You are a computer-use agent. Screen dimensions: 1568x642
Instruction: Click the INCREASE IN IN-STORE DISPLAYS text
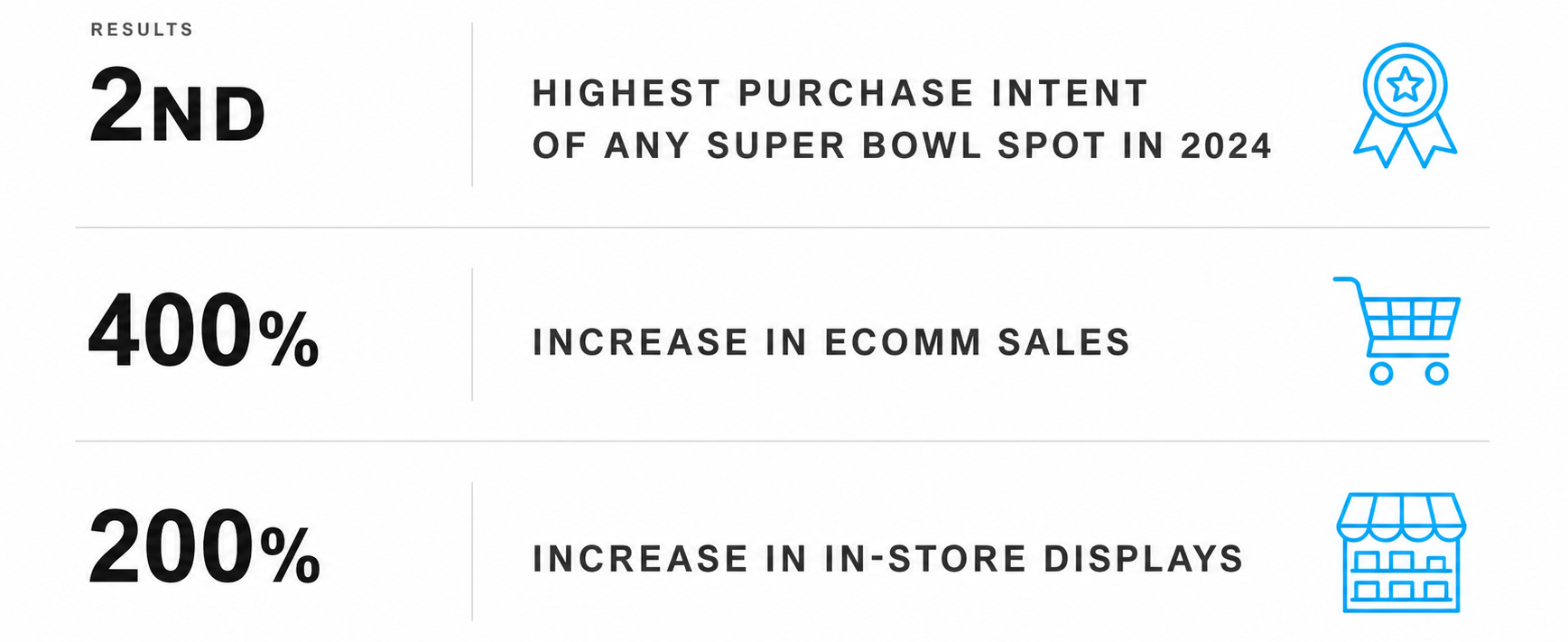point(888,559)
